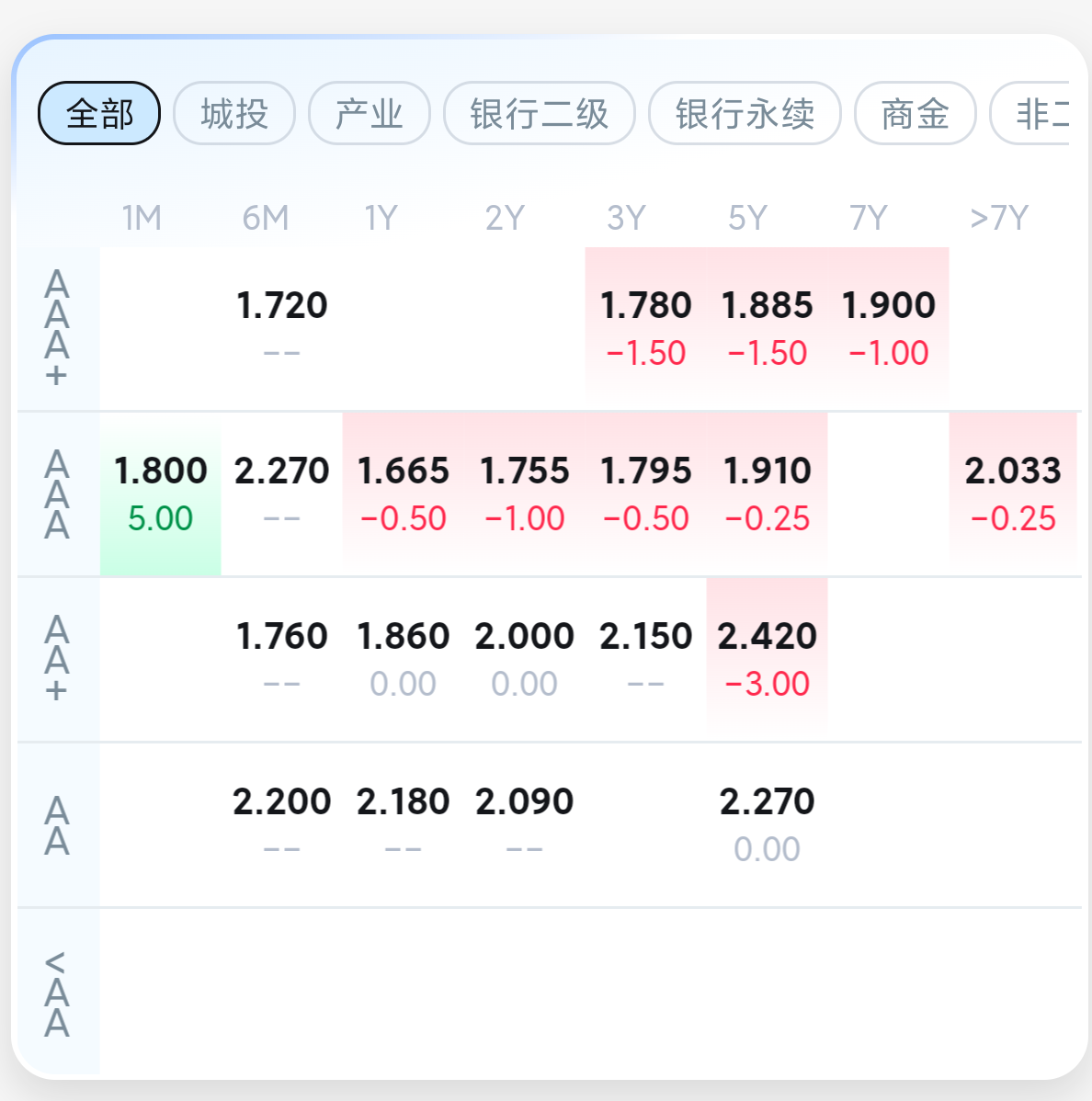Select the 全部 filter tab
The image size is (1092, 1101).
pyautogui.click(x=99, y=114)
